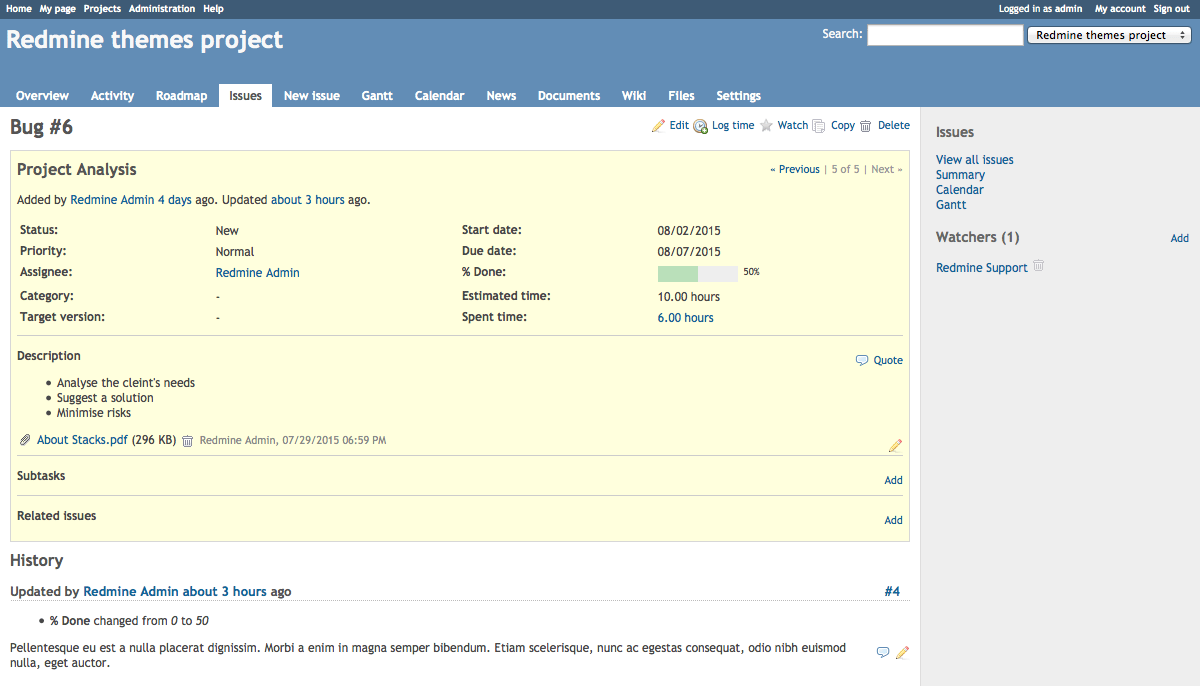Open My page from top menu
The image size is (1200, 686).
point(58,9)
